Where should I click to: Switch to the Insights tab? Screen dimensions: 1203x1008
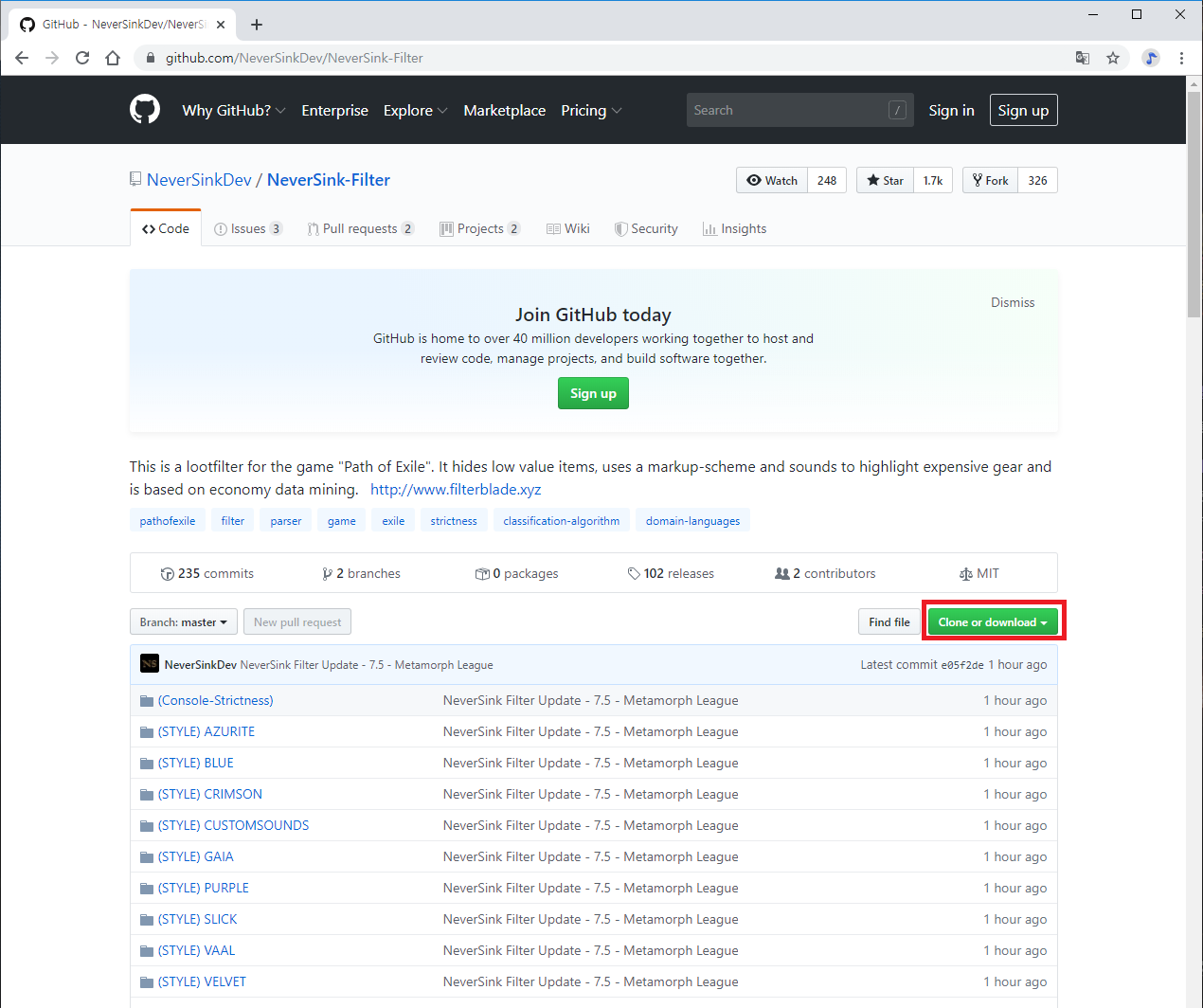click(735, 228)
